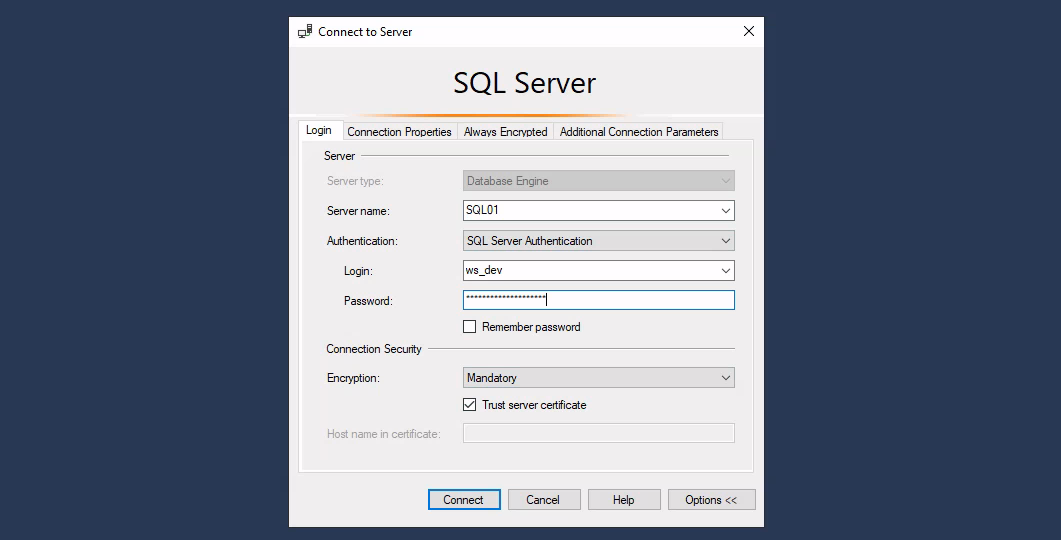Image resolution: width=1061 pixels, height=540 pixels.
Task: Click the Connect button
Action: pyautogui.click(x=464, y=499)
